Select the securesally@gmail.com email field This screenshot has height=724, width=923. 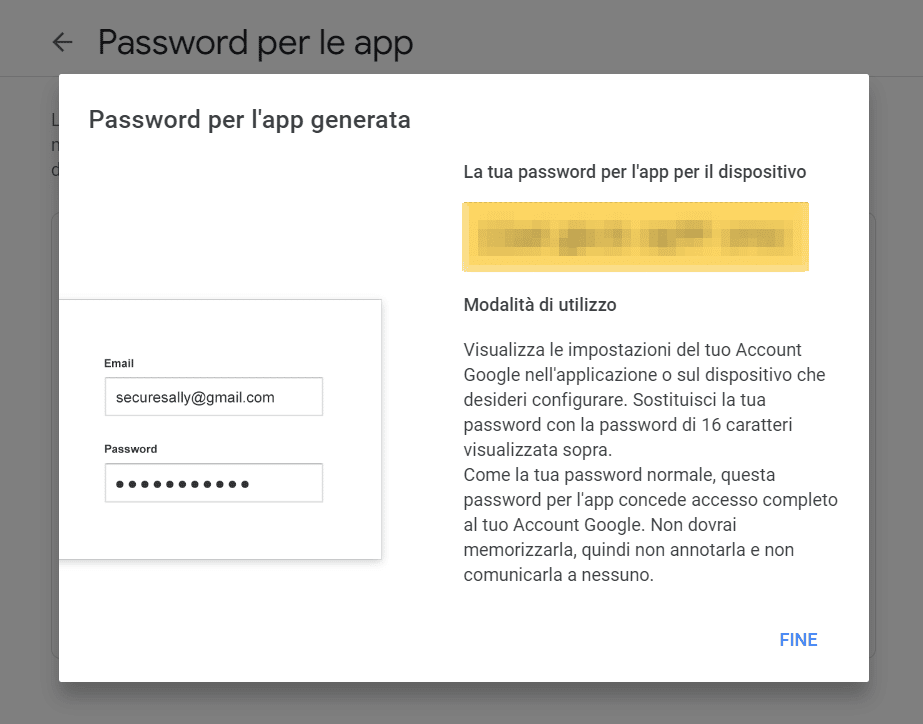[214, 397]
